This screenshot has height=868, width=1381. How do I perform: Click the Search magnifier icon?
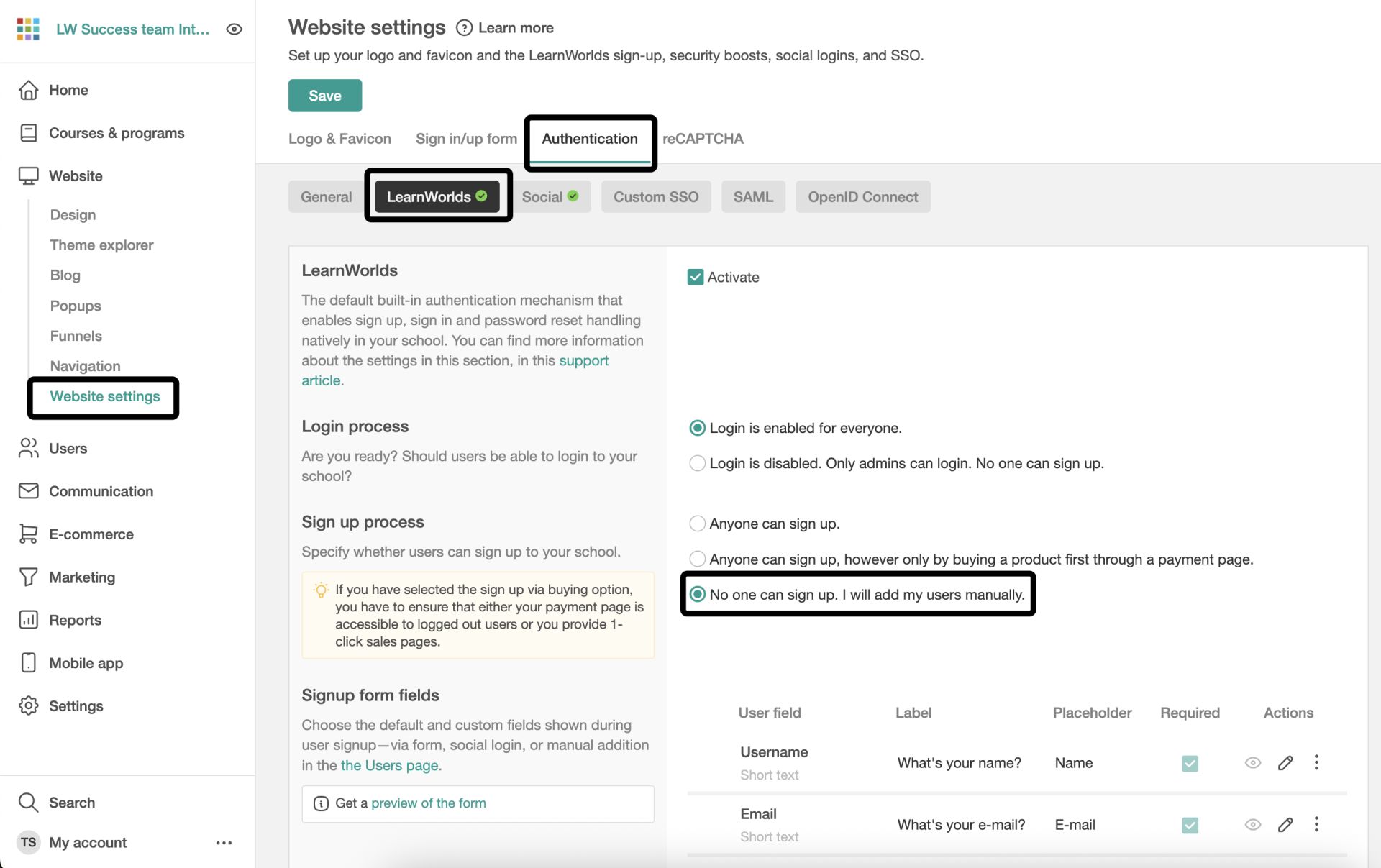(29, 803)
